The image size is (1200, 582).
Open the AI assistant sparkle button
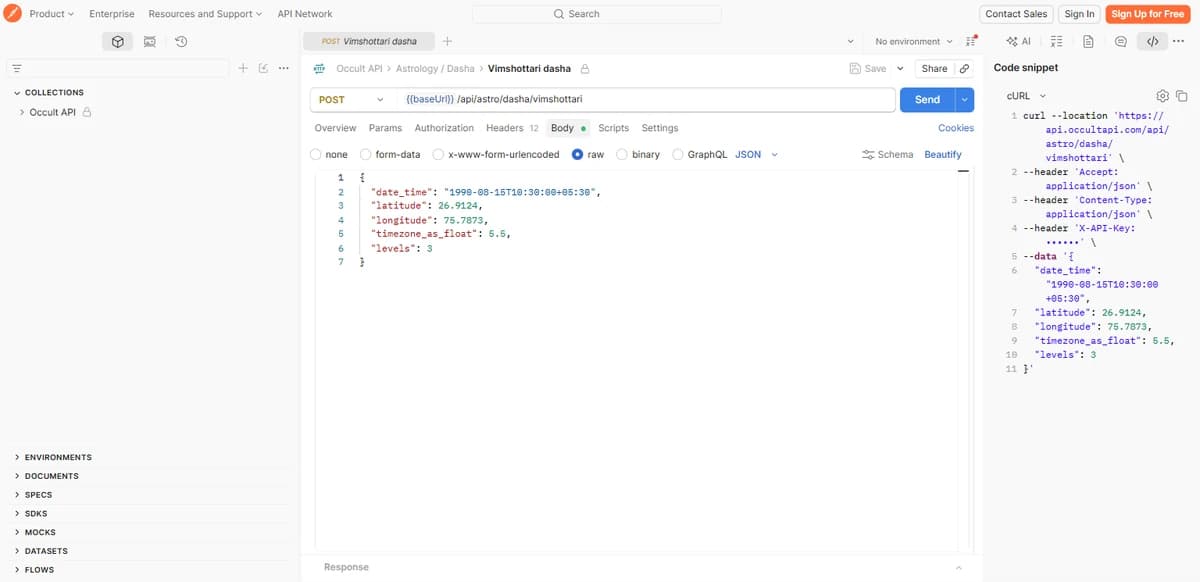tap(1018, 42)
